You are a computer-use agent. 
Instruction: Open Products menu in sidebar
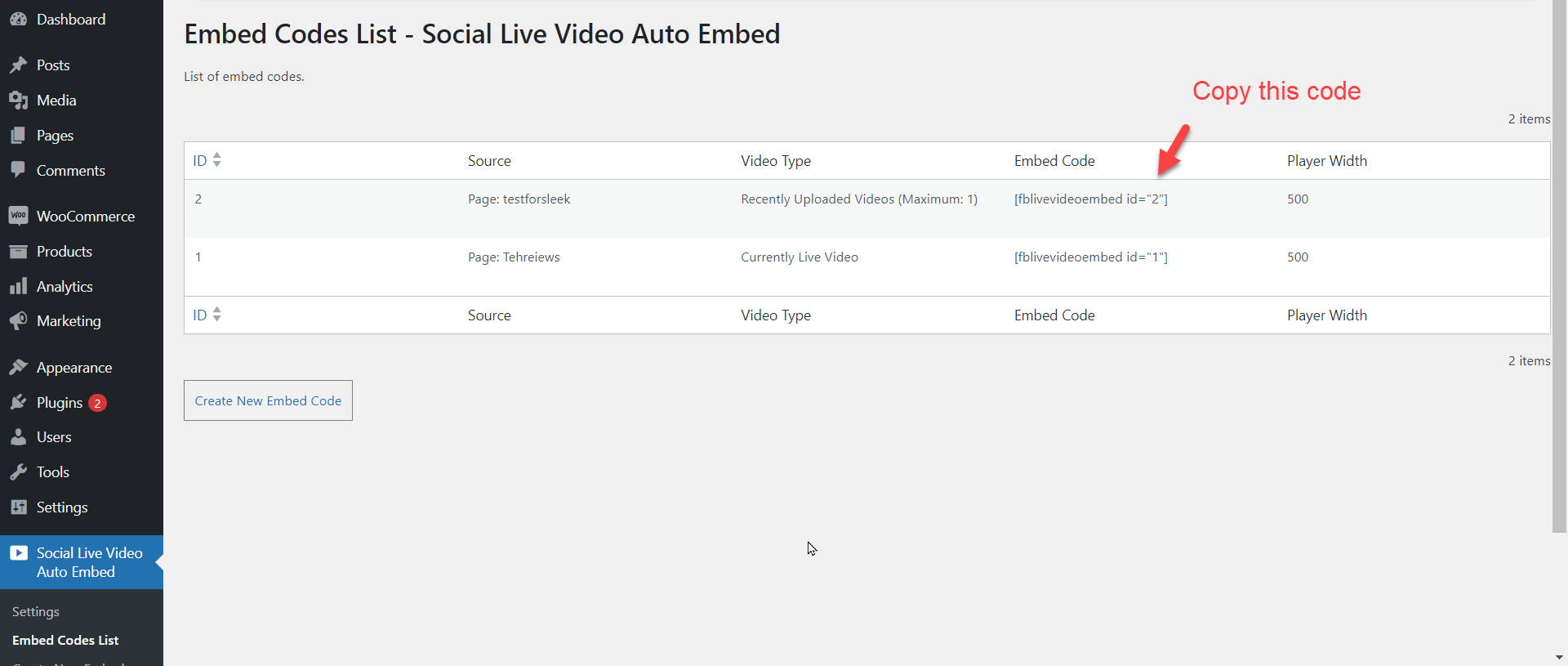pyautogui.click(x=64, y=252)
